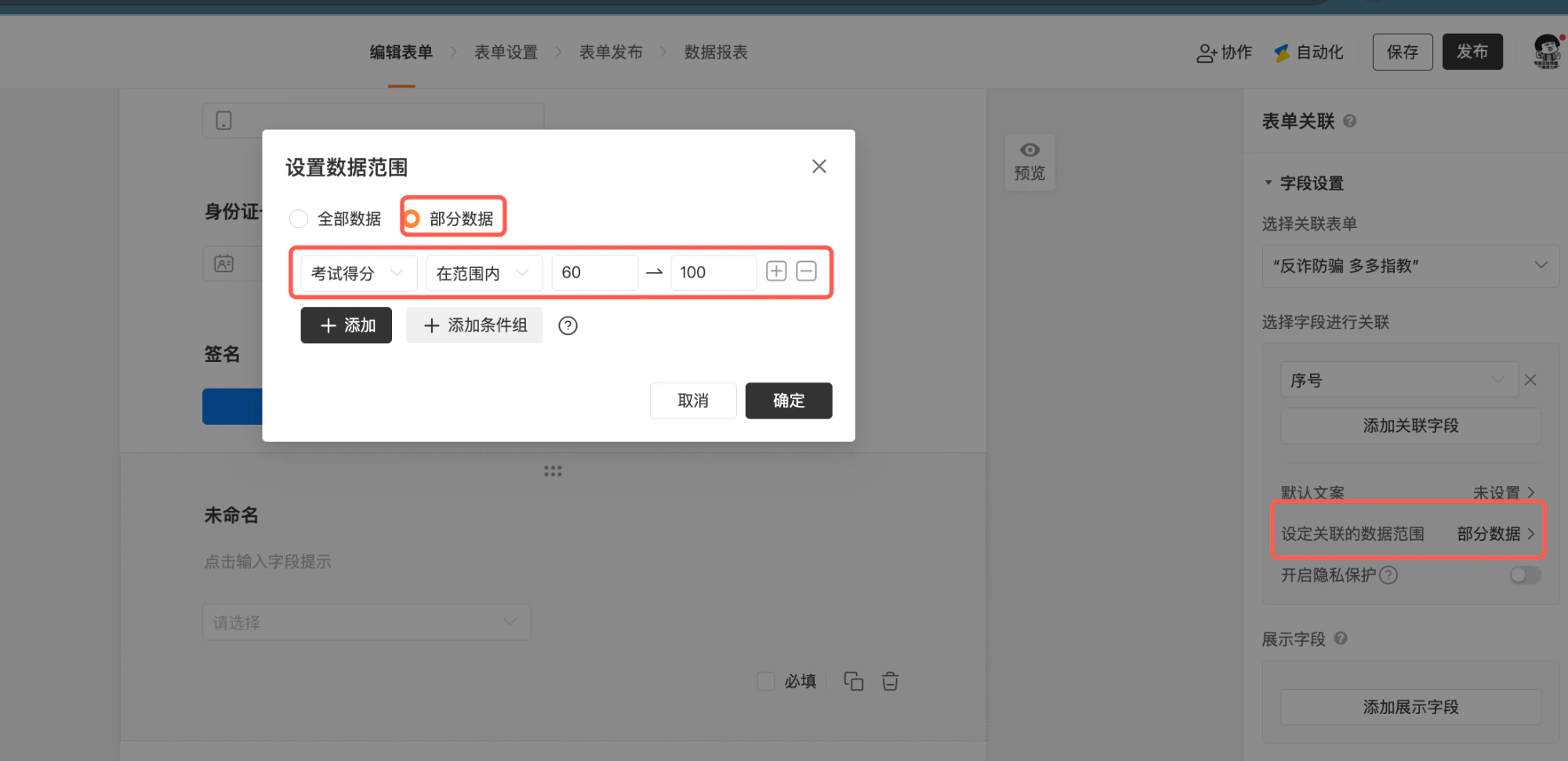The image size is (1568, 761).
Task: Click the range minimum value field showing 60
Action: [594, 273]
